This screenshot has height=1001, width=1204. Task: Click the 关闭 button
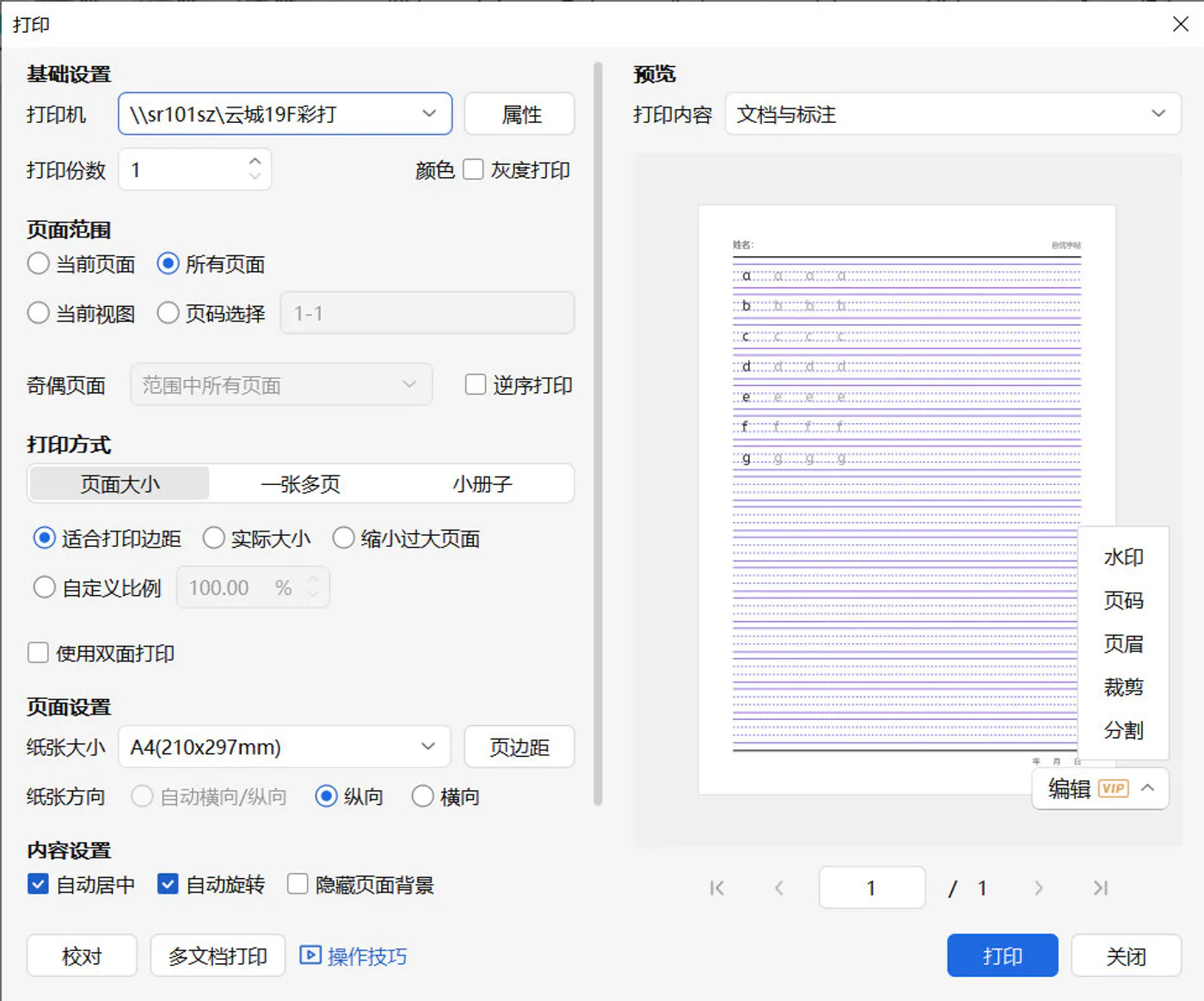tap(1126, 955)
